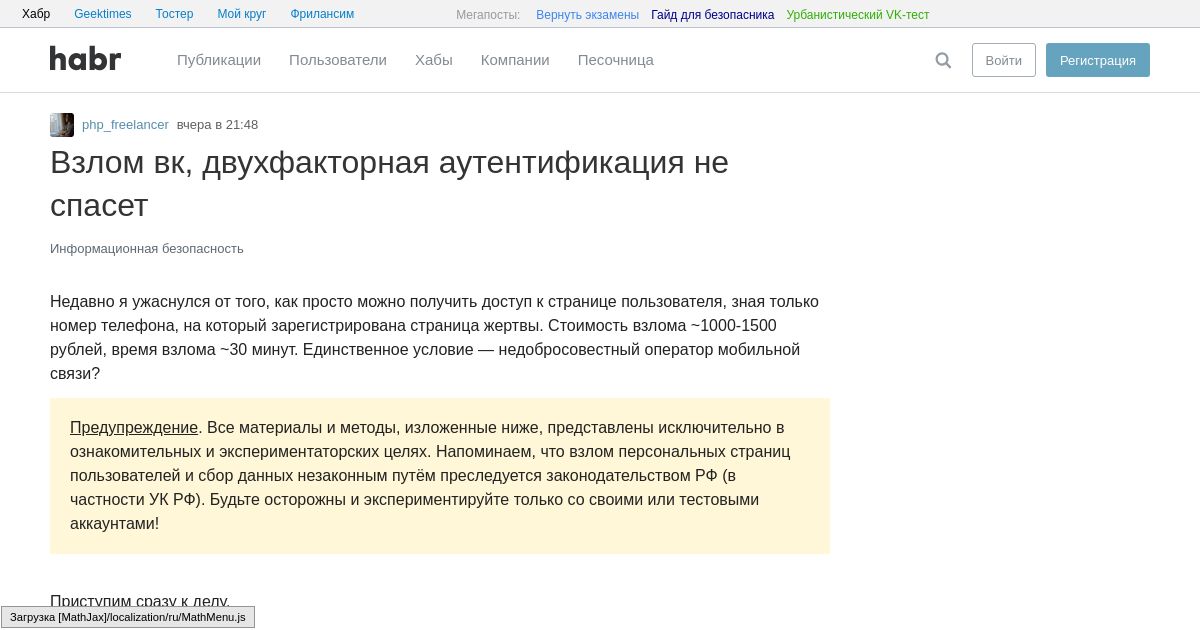Open the Компании section
Screen dimensions: 1200x630
[515, 60]
